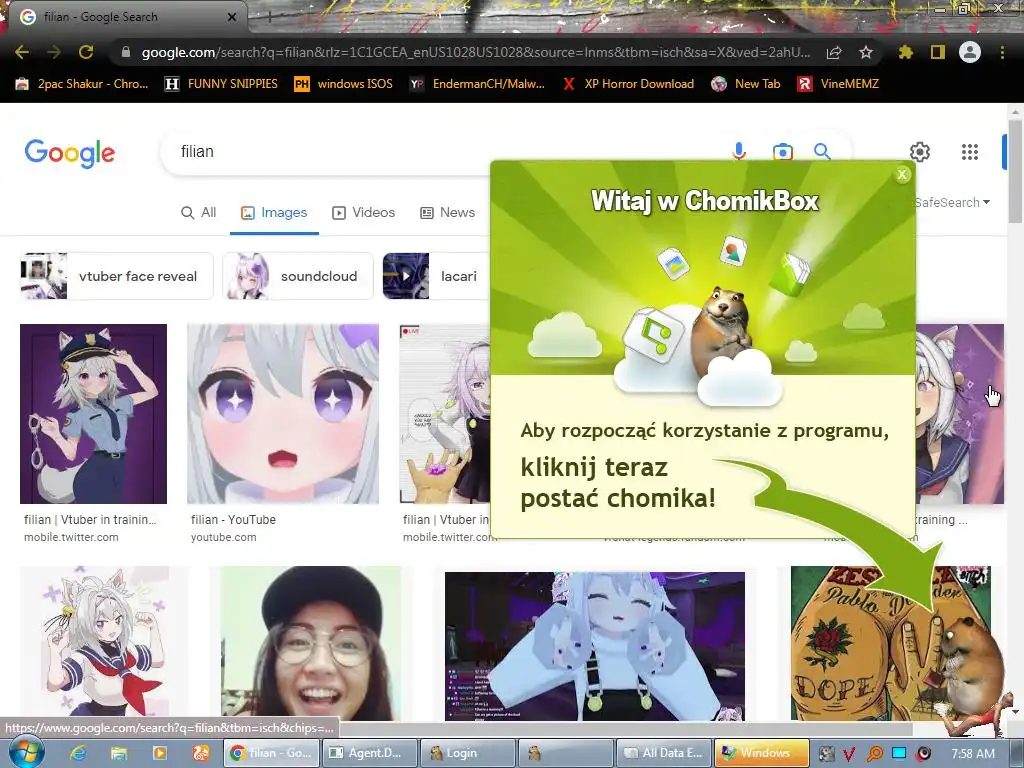
Task: Open the smiling girl with glasses photo
Action: point(312,643)
